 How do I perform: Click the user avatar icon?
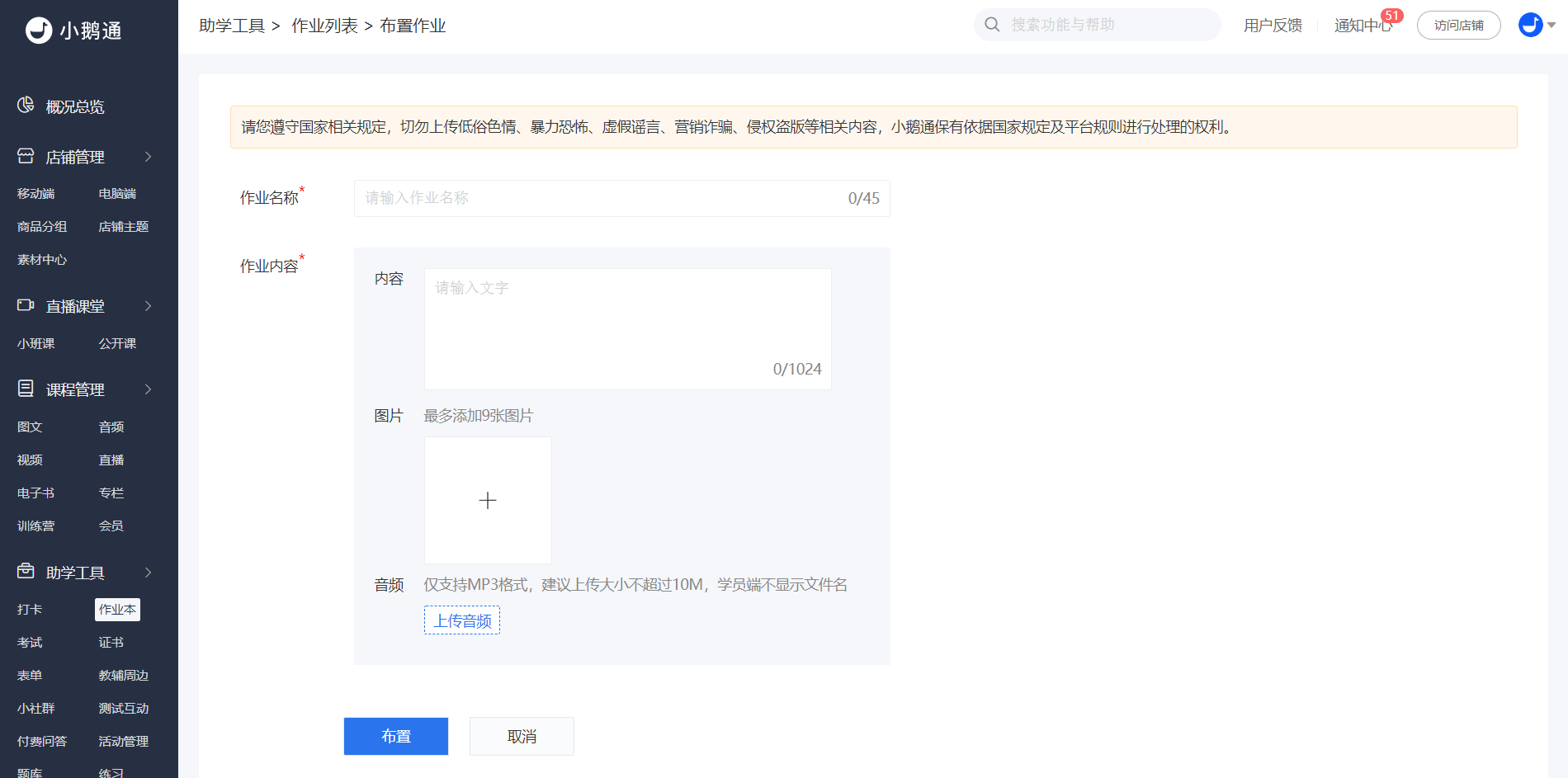coord(1530,25)
